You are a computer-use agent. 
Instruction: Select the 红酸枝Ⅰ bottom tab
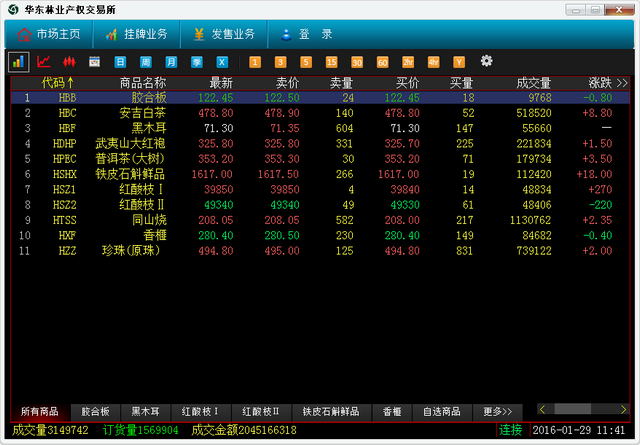tap(201, 412)
